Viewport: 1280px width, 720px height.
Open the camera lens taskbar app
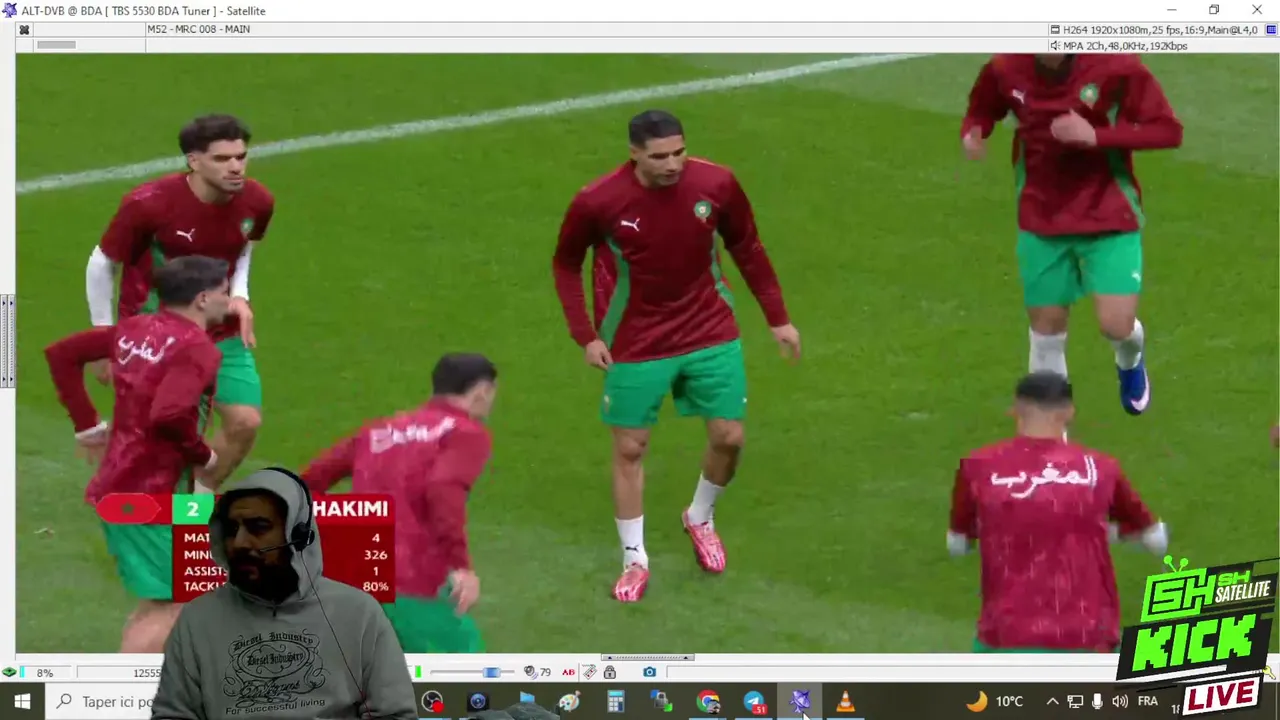click(x=477, y=702)
